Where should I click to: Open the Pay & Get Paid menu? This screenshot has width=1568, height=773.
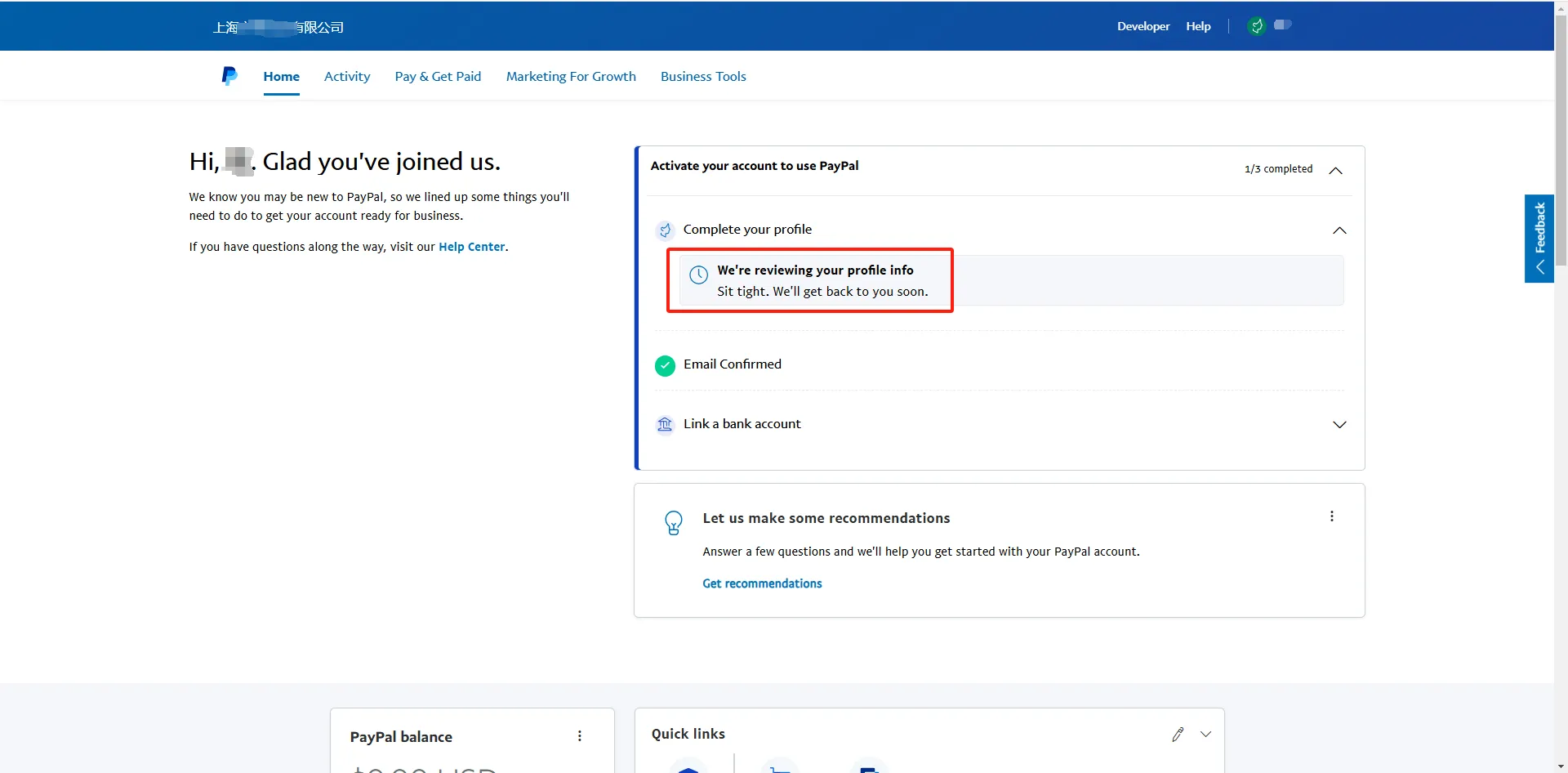tap(438, 77)
